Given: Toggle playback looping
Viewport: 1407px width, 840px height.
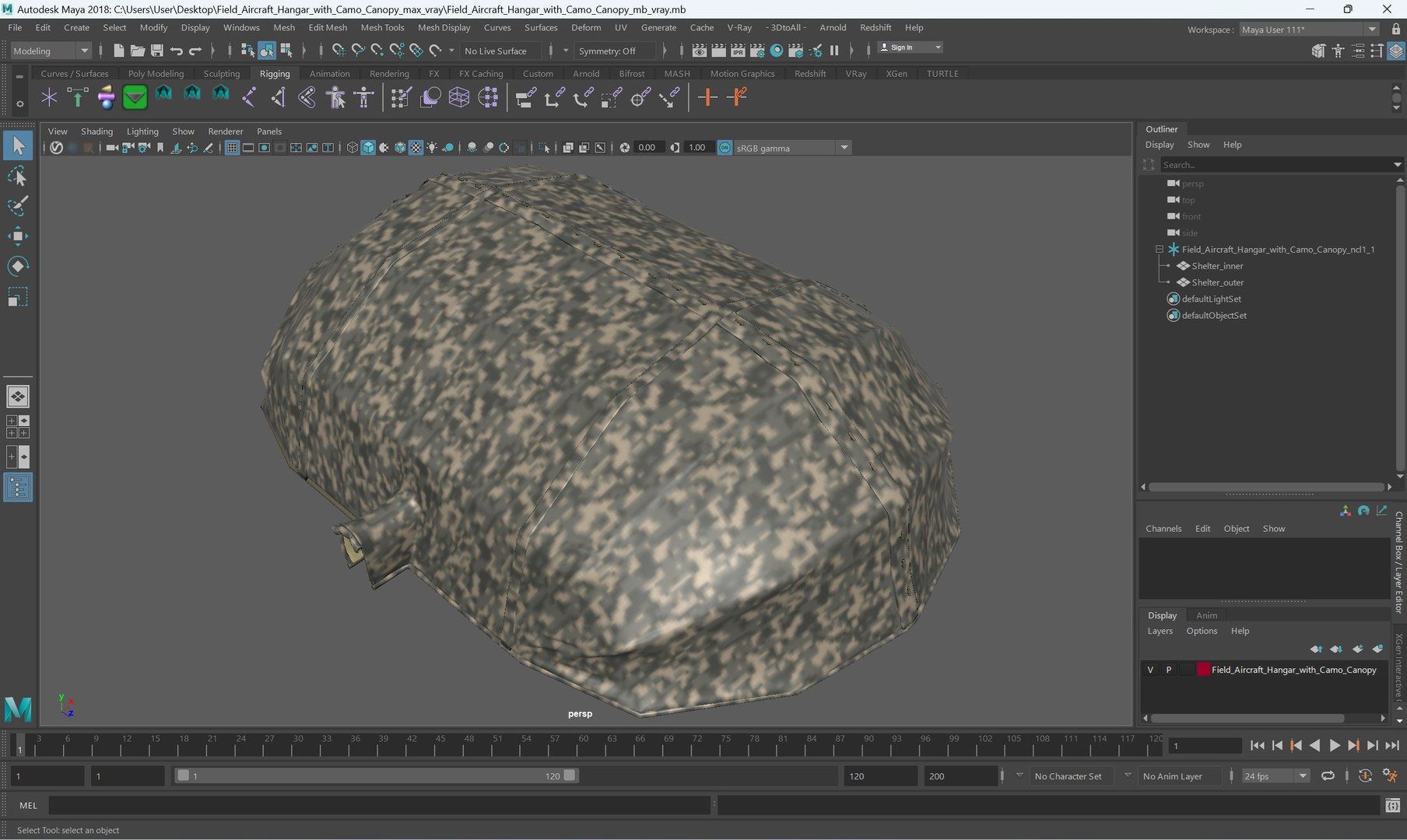Looking at the screenshot, I should point(1328,775).
